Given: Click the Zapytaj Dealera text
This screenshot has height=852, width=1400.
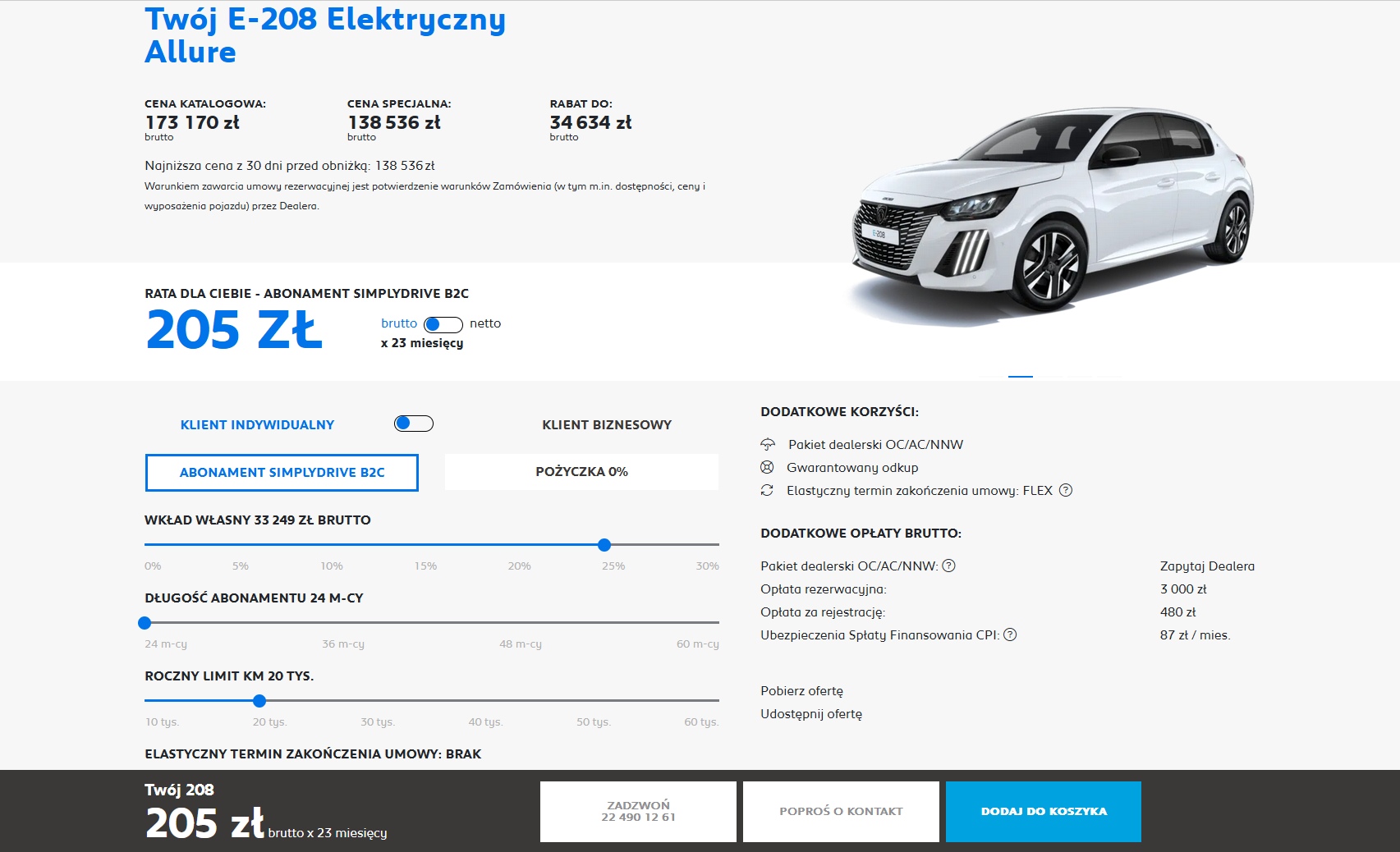Looking at the screenshot, I should click(x=1207, y=566).
